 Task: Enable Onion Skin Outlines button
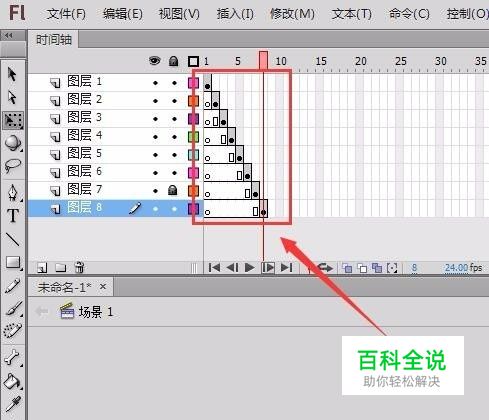coord(362,268)
